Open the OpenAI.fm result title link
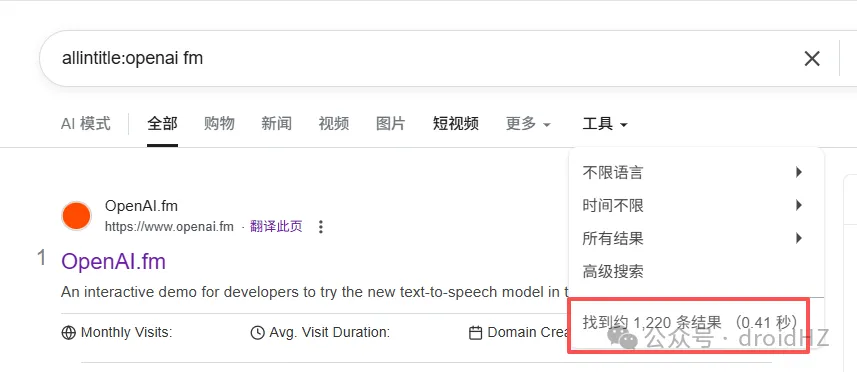Viewport: 857px width, 372px height. [113, 262]
